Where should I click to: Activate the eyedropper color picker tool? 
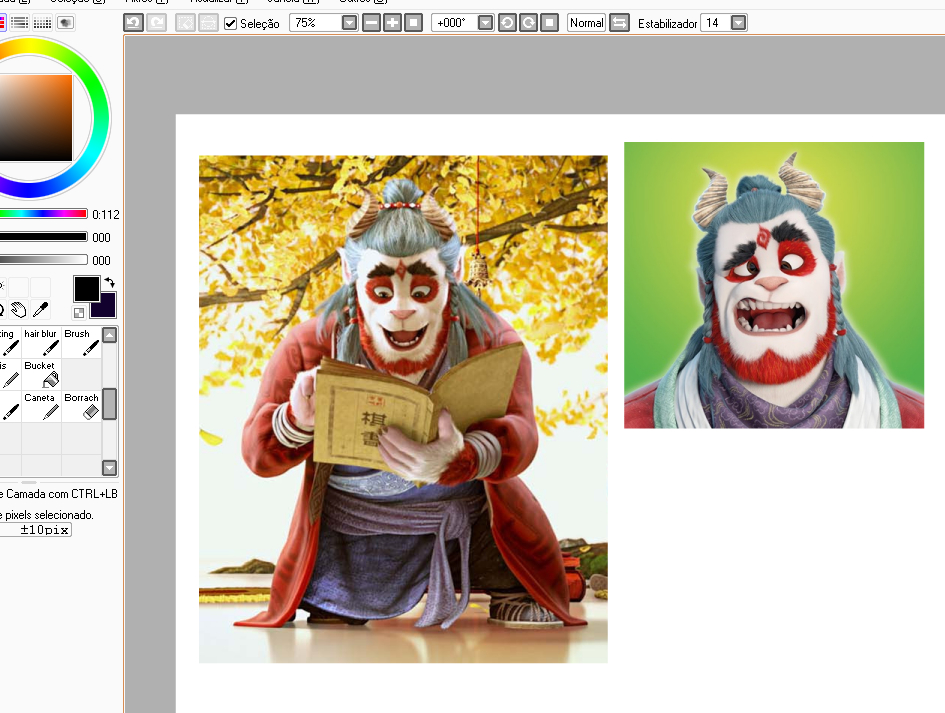(x=41, y=310)
